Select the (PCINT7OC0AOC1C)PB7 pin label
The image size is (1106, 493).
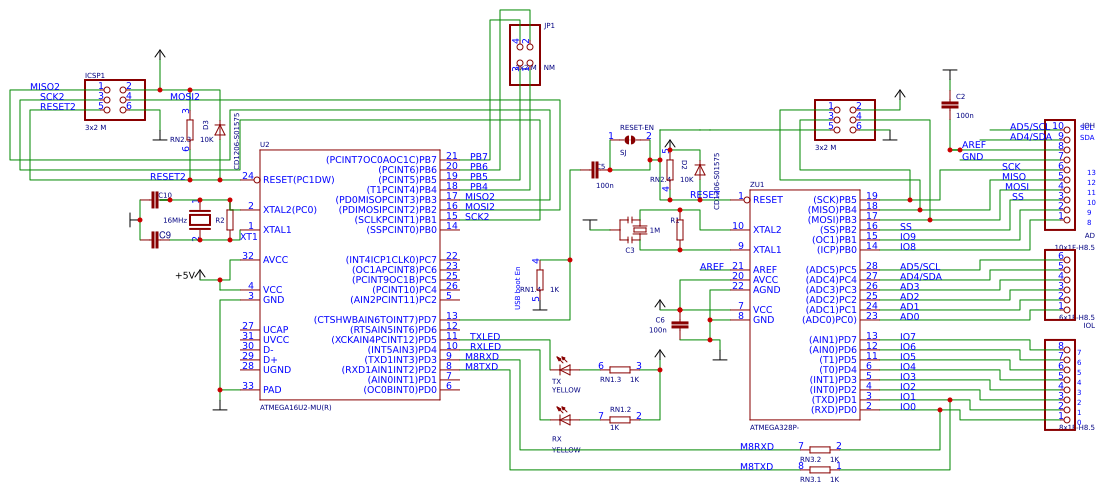382,159
